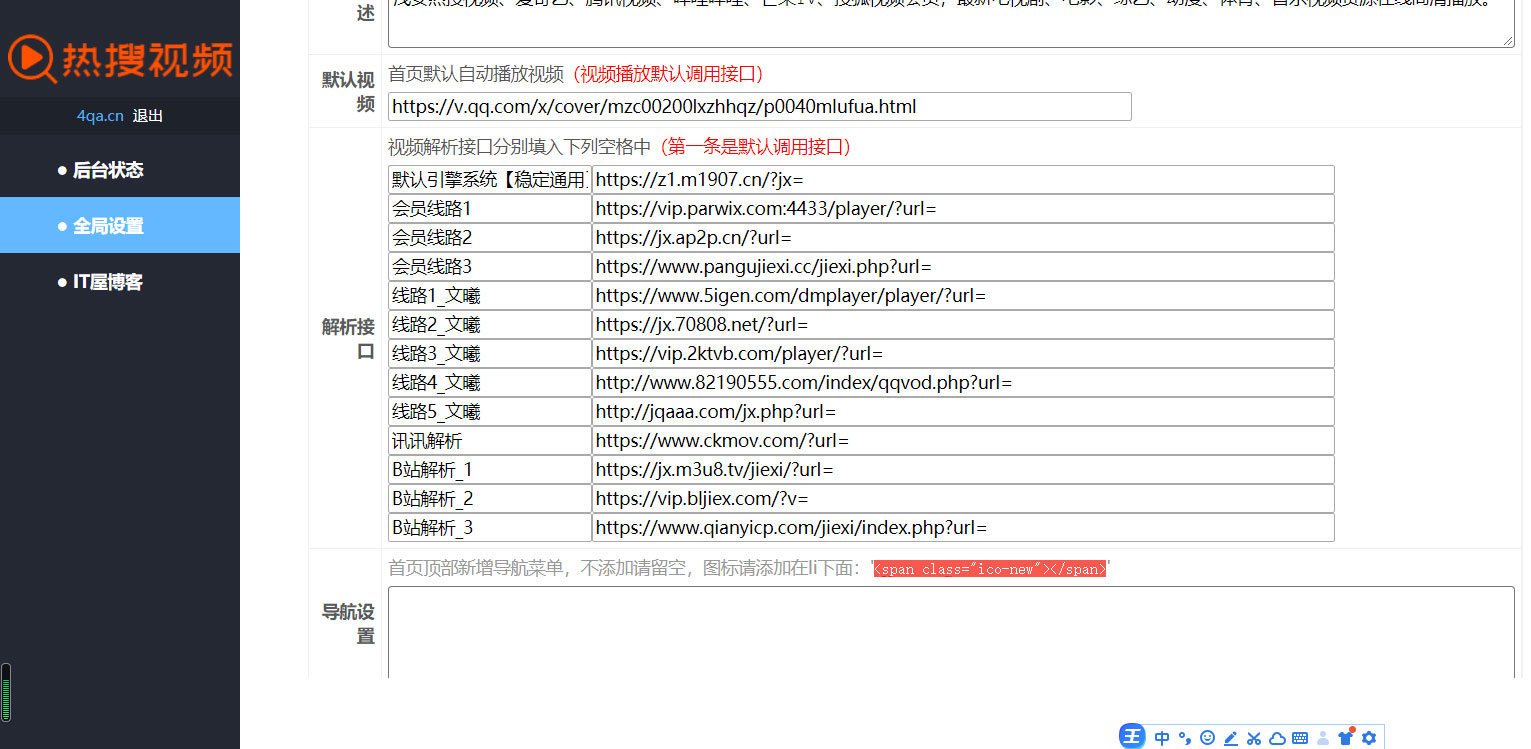Viewport: 1531px width, 749px height.
Task: Open the emoji picker on the input toolbar
Action: [x=1208, y=737]
